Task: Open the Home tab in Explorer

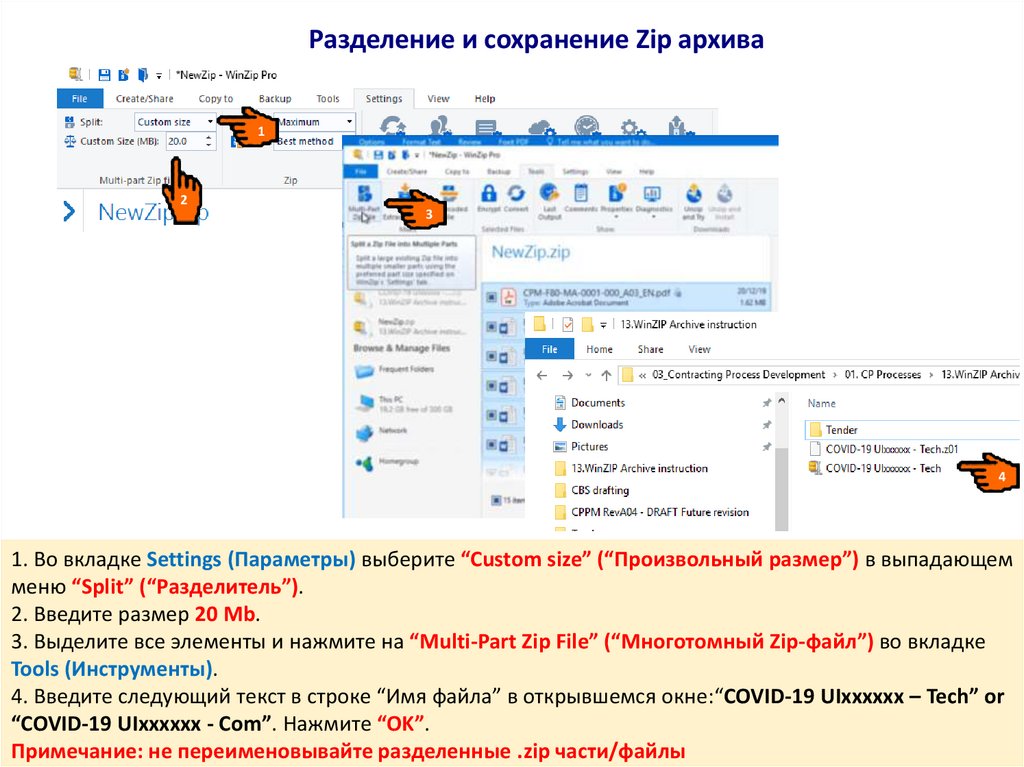Action: (599, 350)
